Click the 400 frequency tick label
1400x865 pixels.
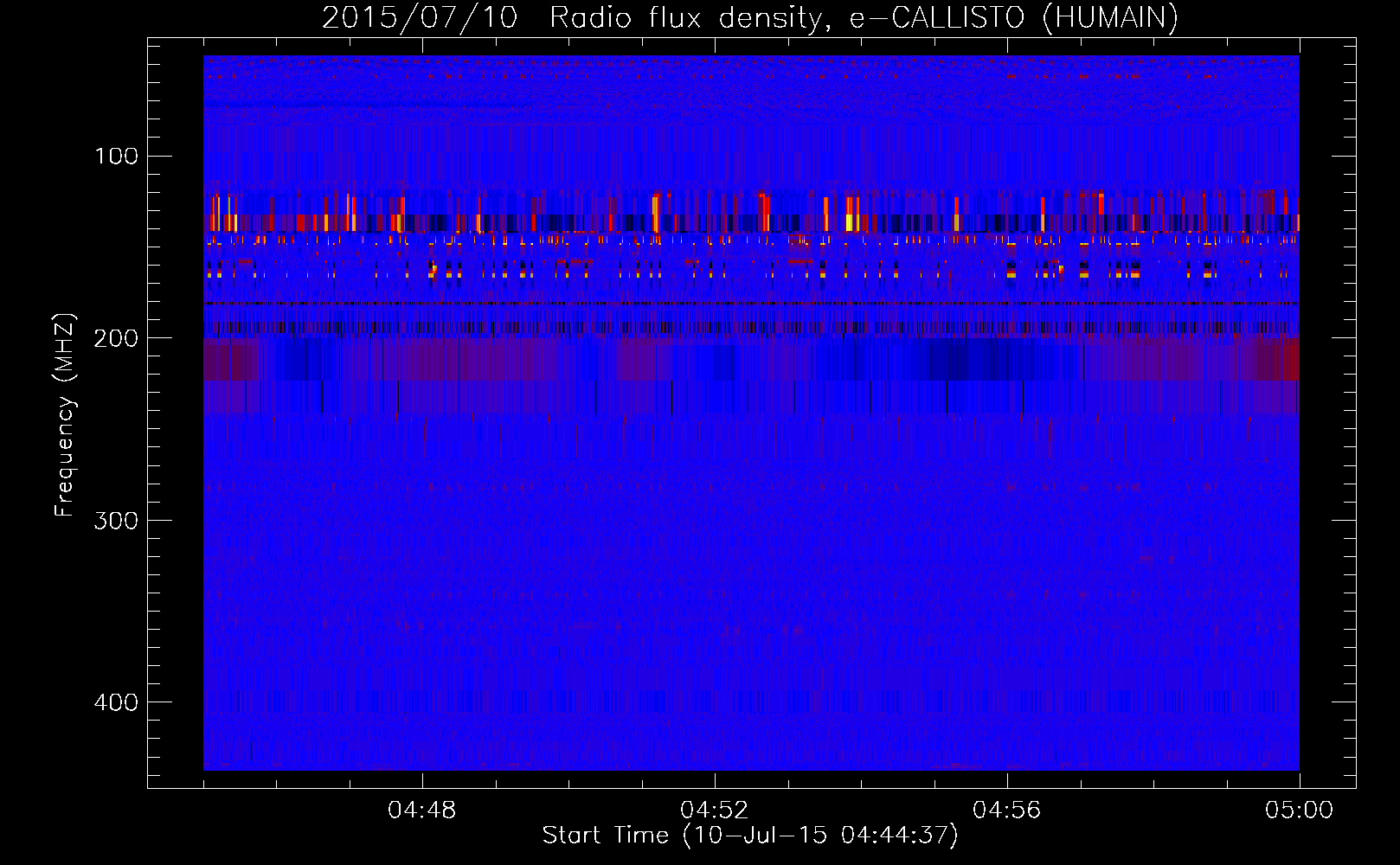click(117, 702)
